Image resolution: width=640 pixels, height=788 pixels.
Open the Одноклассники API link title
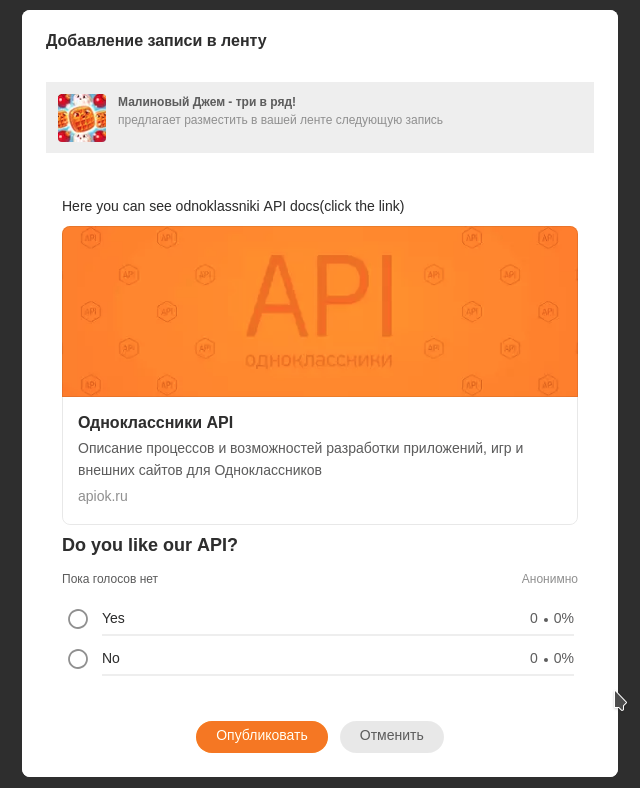[x=155, y=422]
